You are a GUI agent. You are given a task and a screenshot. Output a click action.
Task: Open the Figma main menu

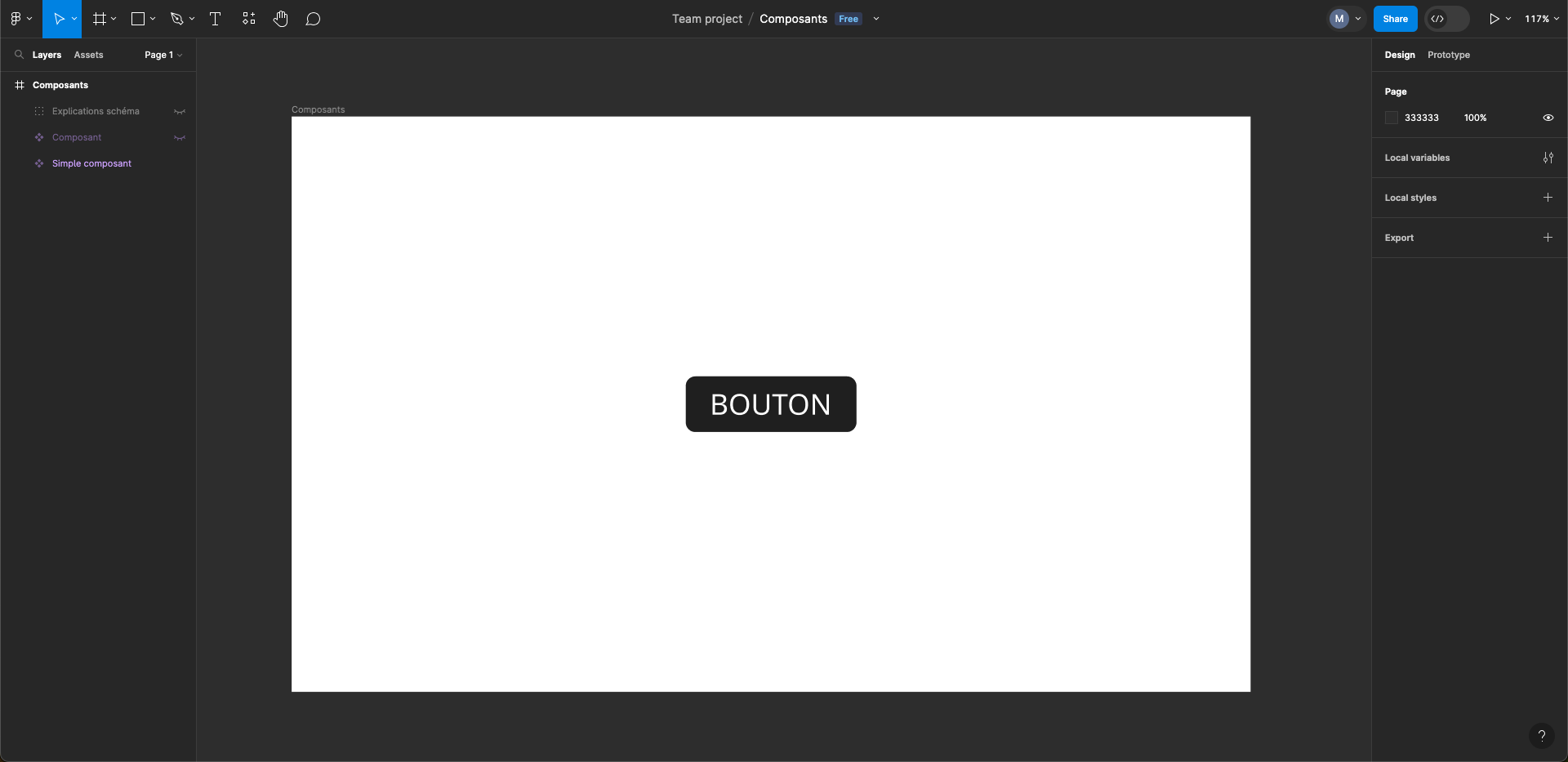click(x=16, y=19)
